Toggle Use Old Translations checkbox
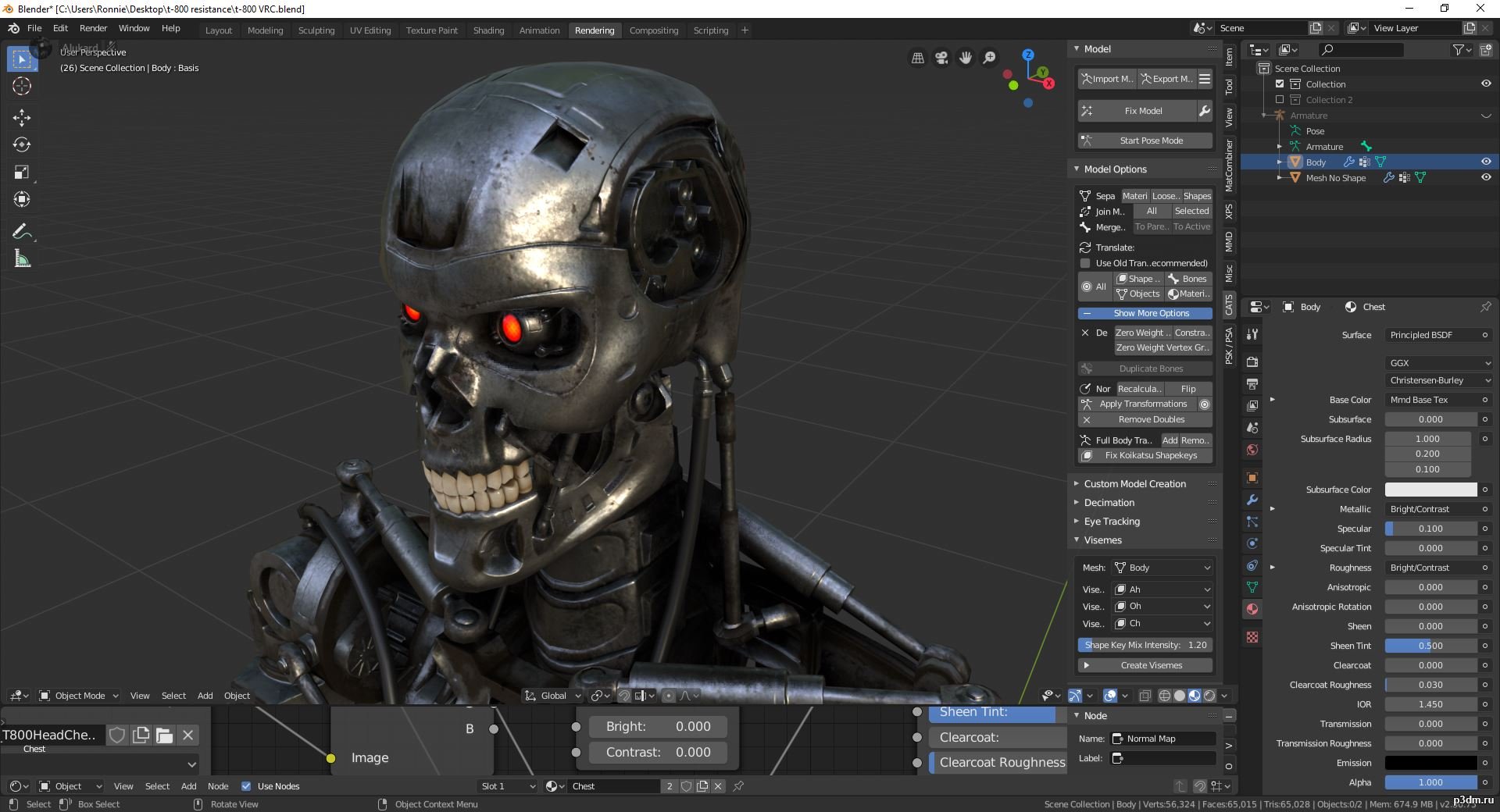Image resolution: width=1500 pixels, height=812 pixels. tap(1085, 263)
